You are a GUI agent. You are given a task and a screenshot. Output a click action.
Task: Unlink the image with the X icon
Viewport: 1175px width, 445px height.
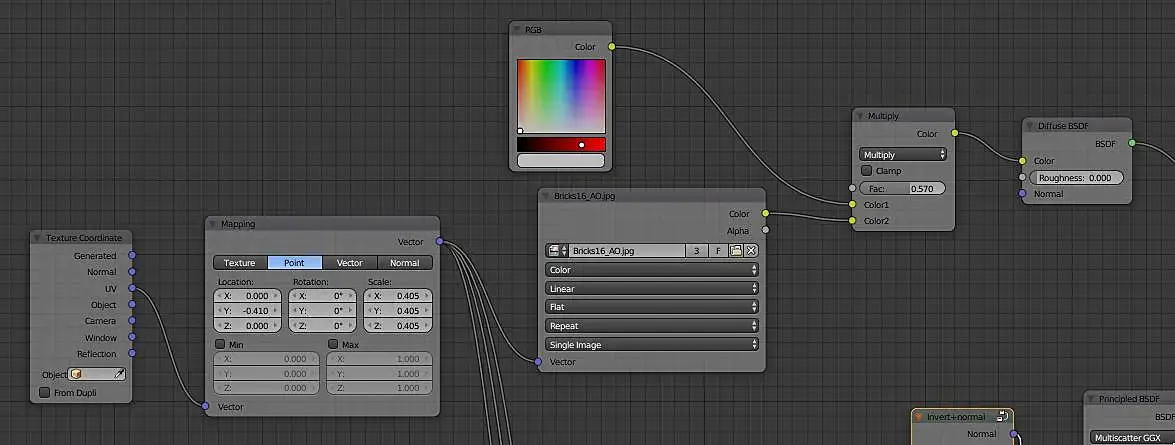[x=751, y=250]
